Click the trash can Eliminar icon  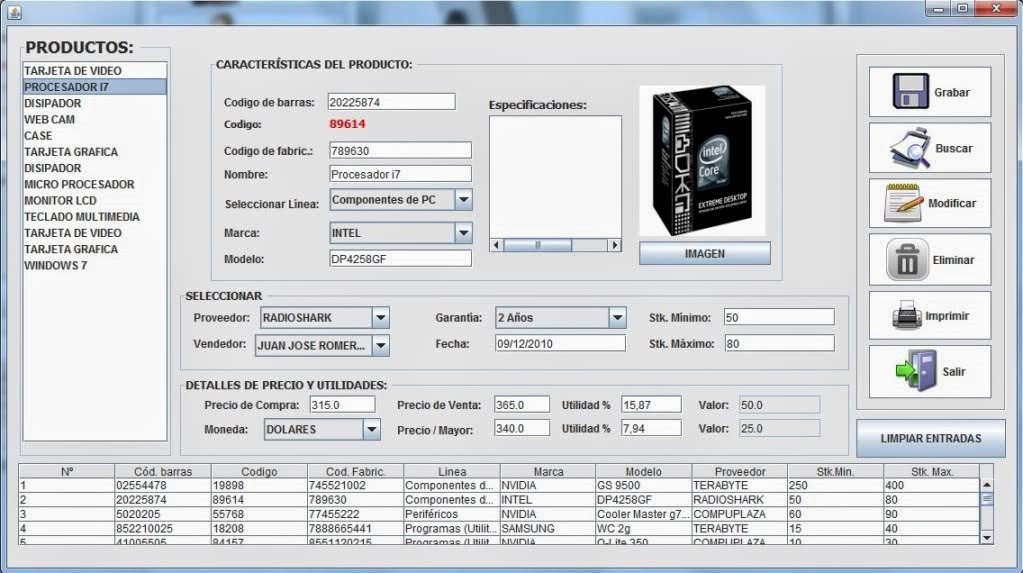pos(908,260)
